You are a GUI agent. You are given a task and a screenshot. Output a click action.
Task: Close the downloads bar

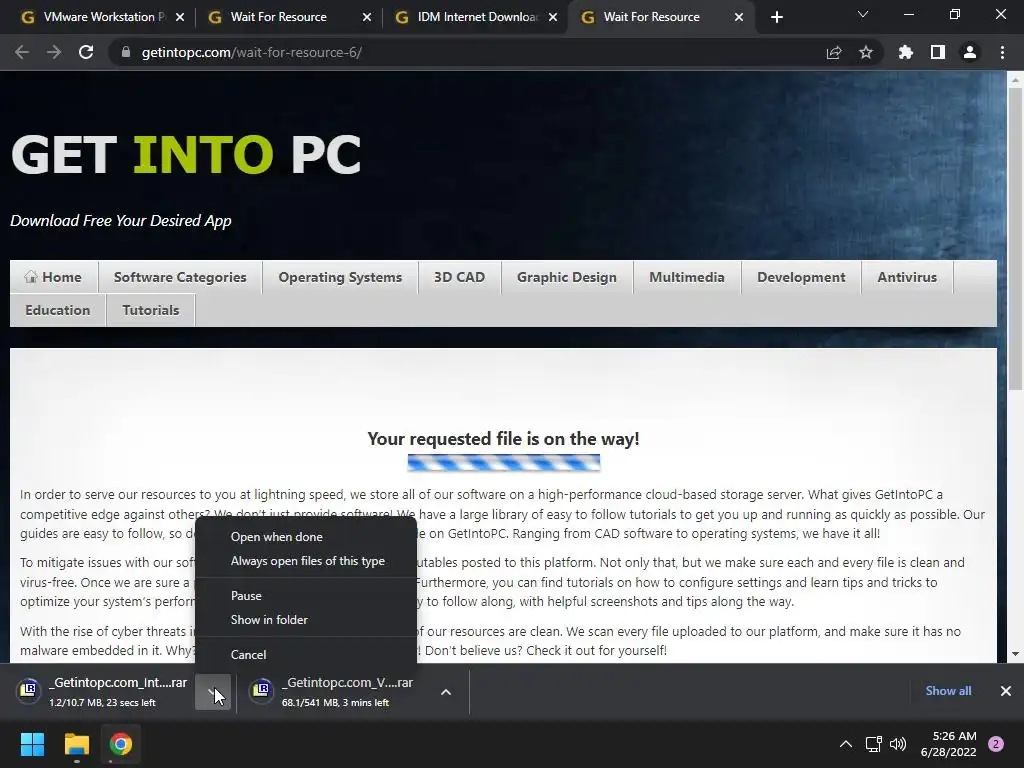click(1006, 690)
